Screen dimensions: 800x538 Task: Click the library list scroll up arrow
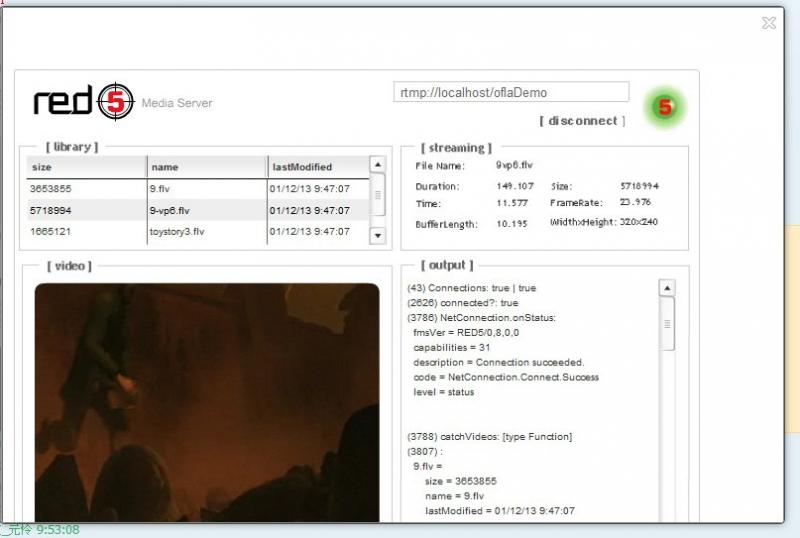[x=378, y=164]
